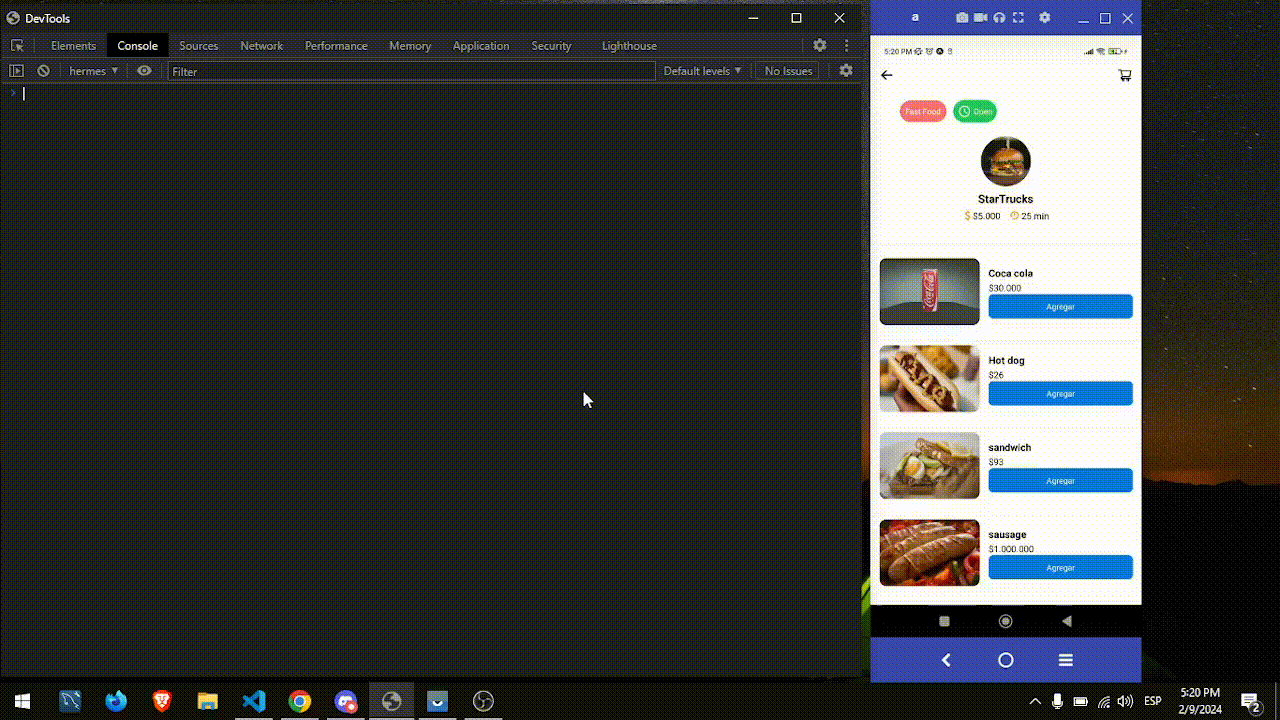Click the clear console icon
This screenshot has width=1280, height=720.
(x=43, y=70)
